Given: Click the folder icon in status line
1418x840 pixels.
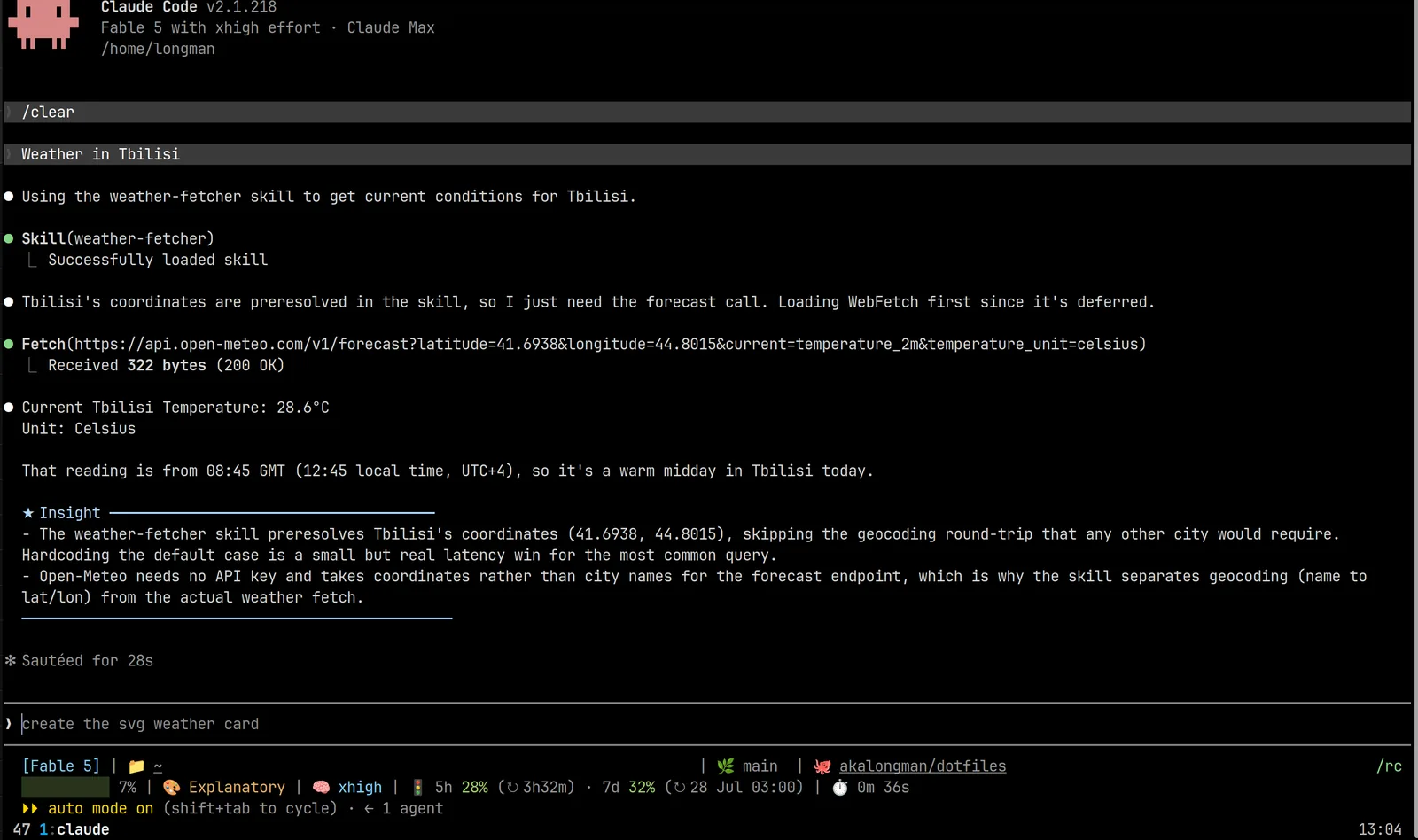Looking at the screenshot, I should point(136,766).
